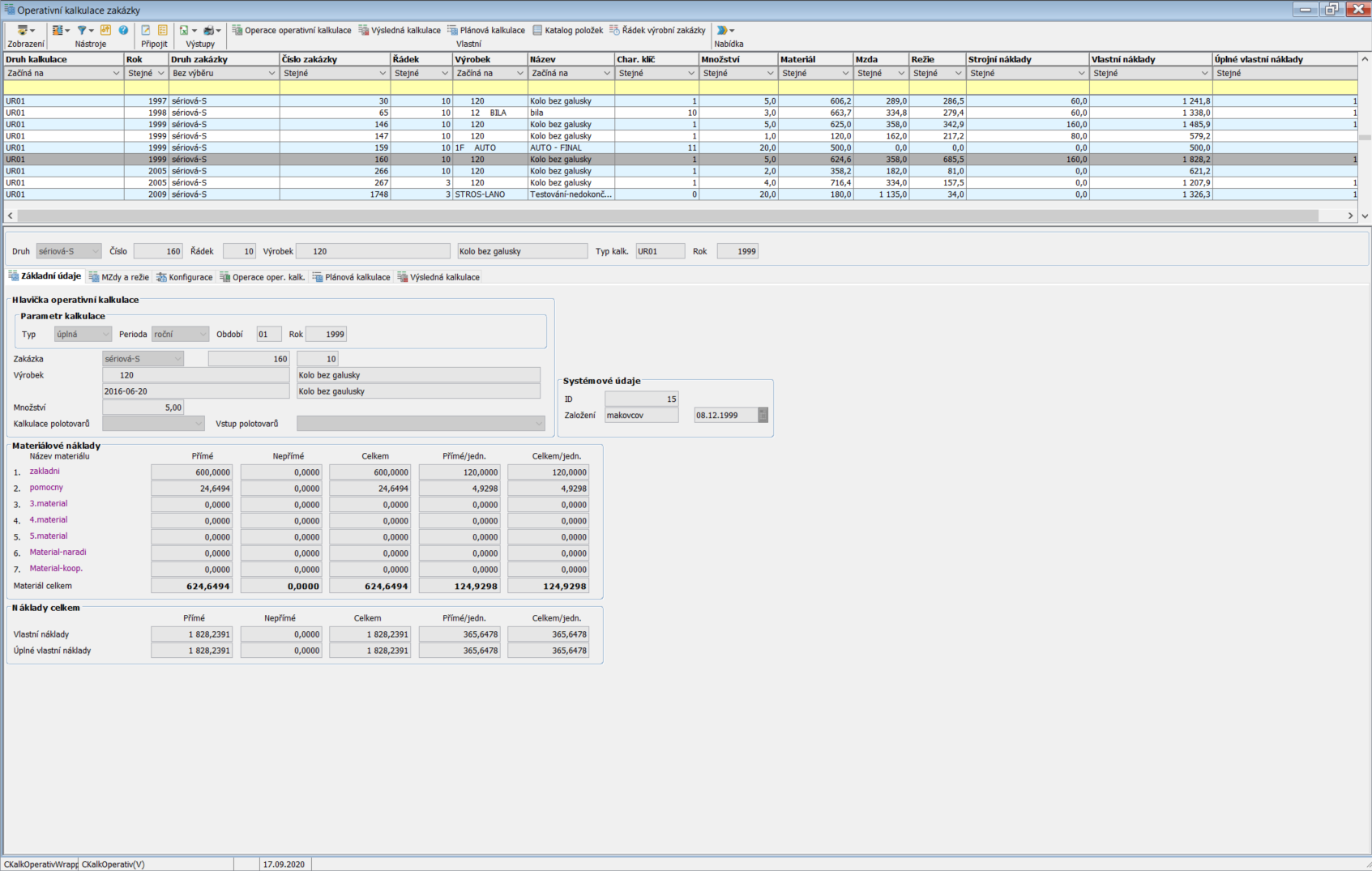Click the edit pencil icon in Připojit

click(146, 30)
